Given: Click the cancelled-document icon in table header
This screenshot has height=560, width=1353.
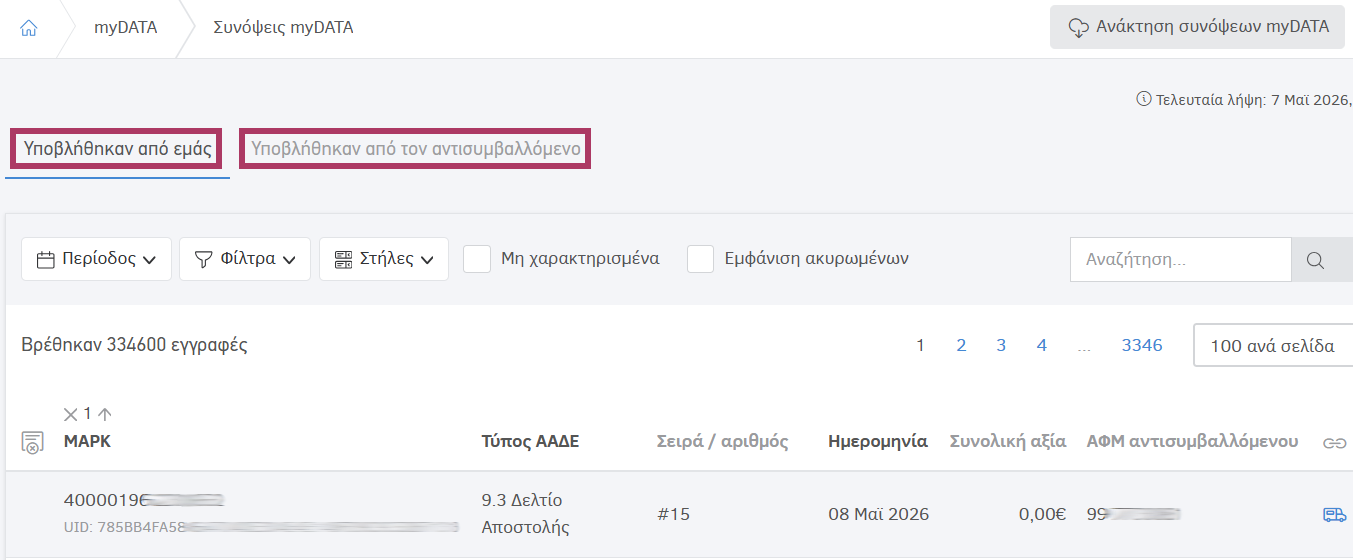Looking at the screenshot, I should pyautogui.click(x=32, y=443).
